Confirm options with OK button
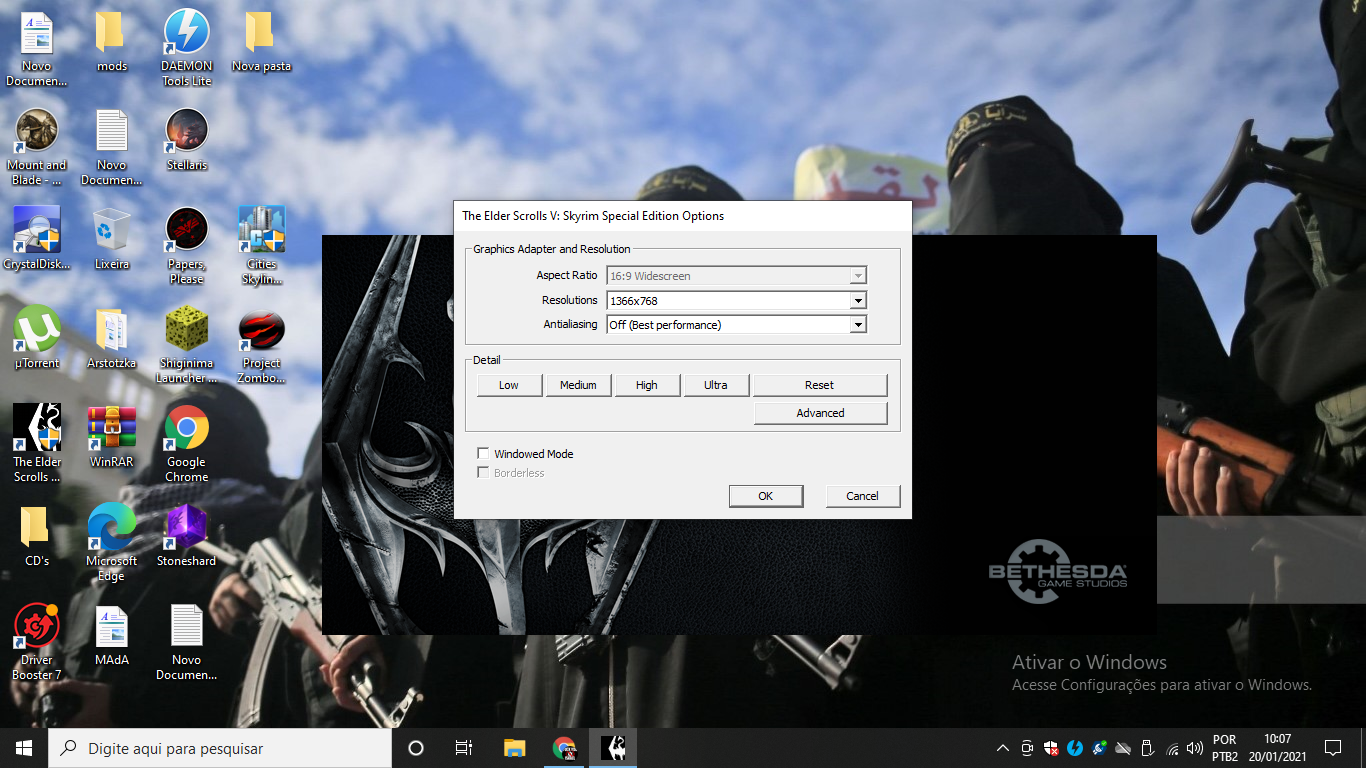This screenshot has height=768, width=1366. coord(766,496)
